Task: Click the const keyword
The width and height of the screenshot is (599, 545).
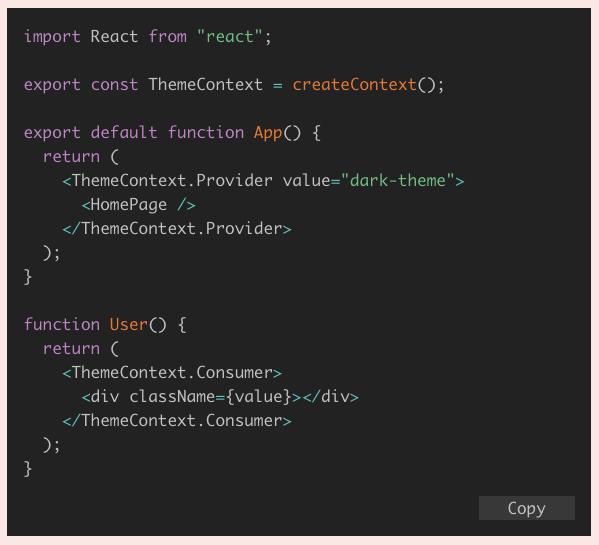Action: coord(114,84)
